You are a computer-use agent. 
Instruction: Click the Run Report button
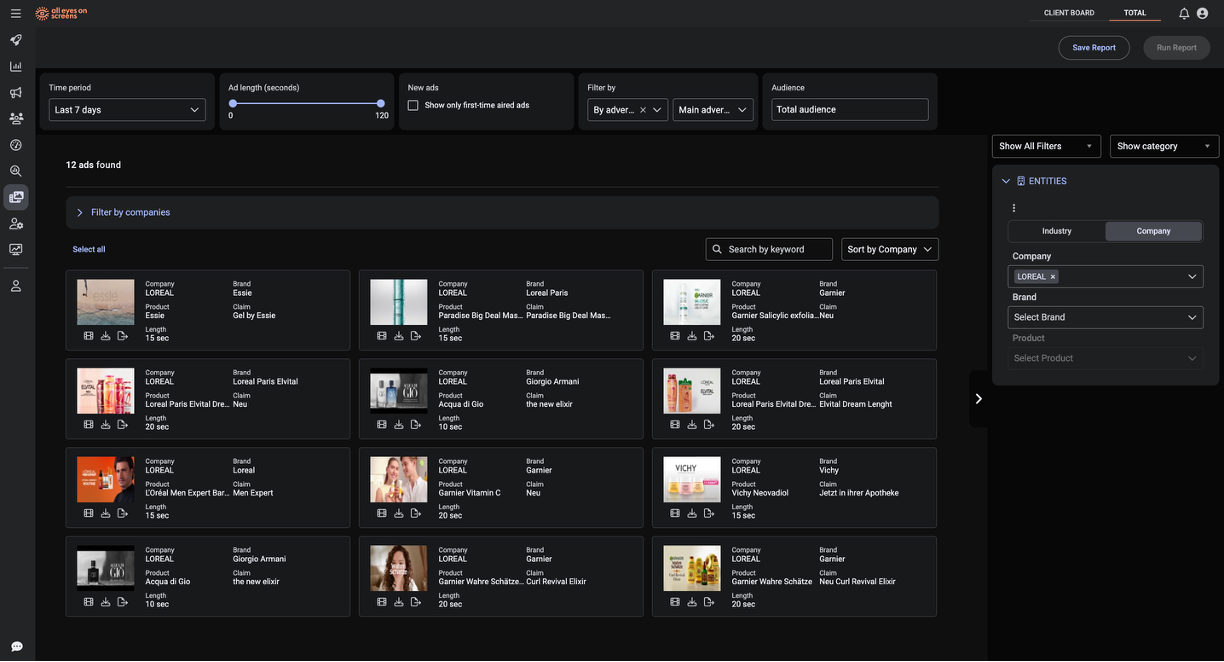click(1177, 47)
